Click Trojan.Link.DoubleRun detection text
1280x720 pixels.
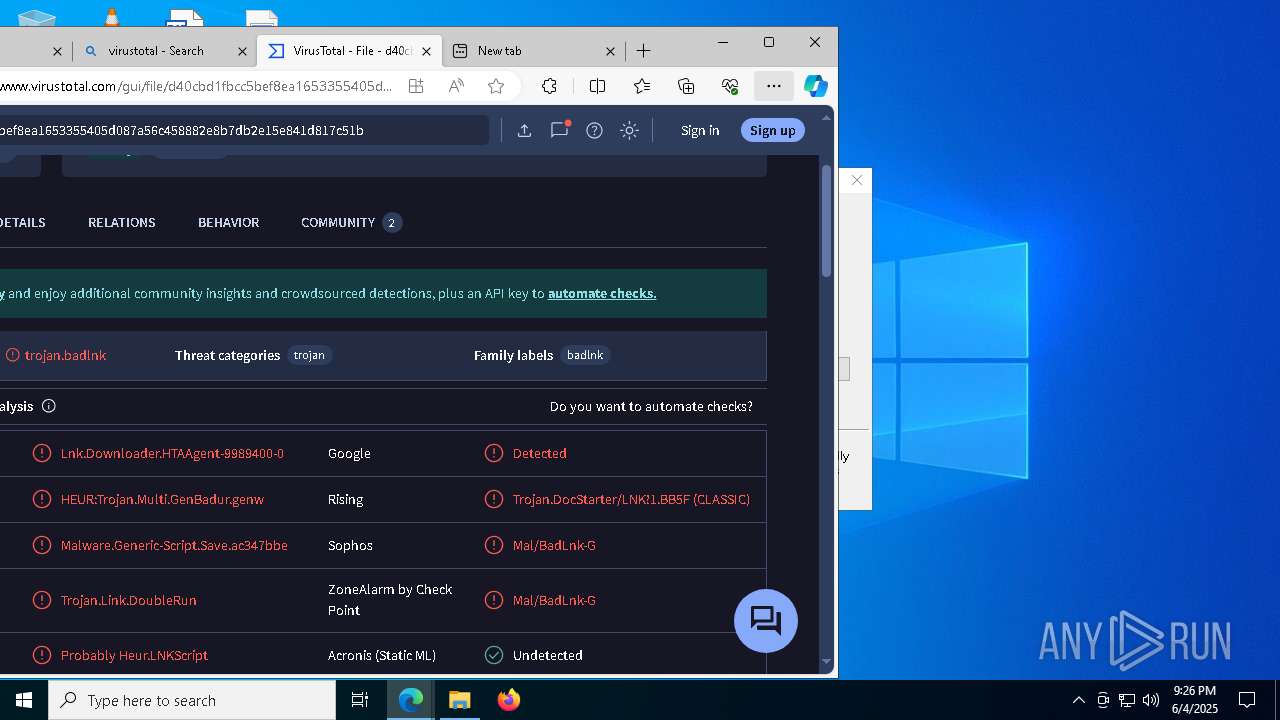(x=128, y=600)
